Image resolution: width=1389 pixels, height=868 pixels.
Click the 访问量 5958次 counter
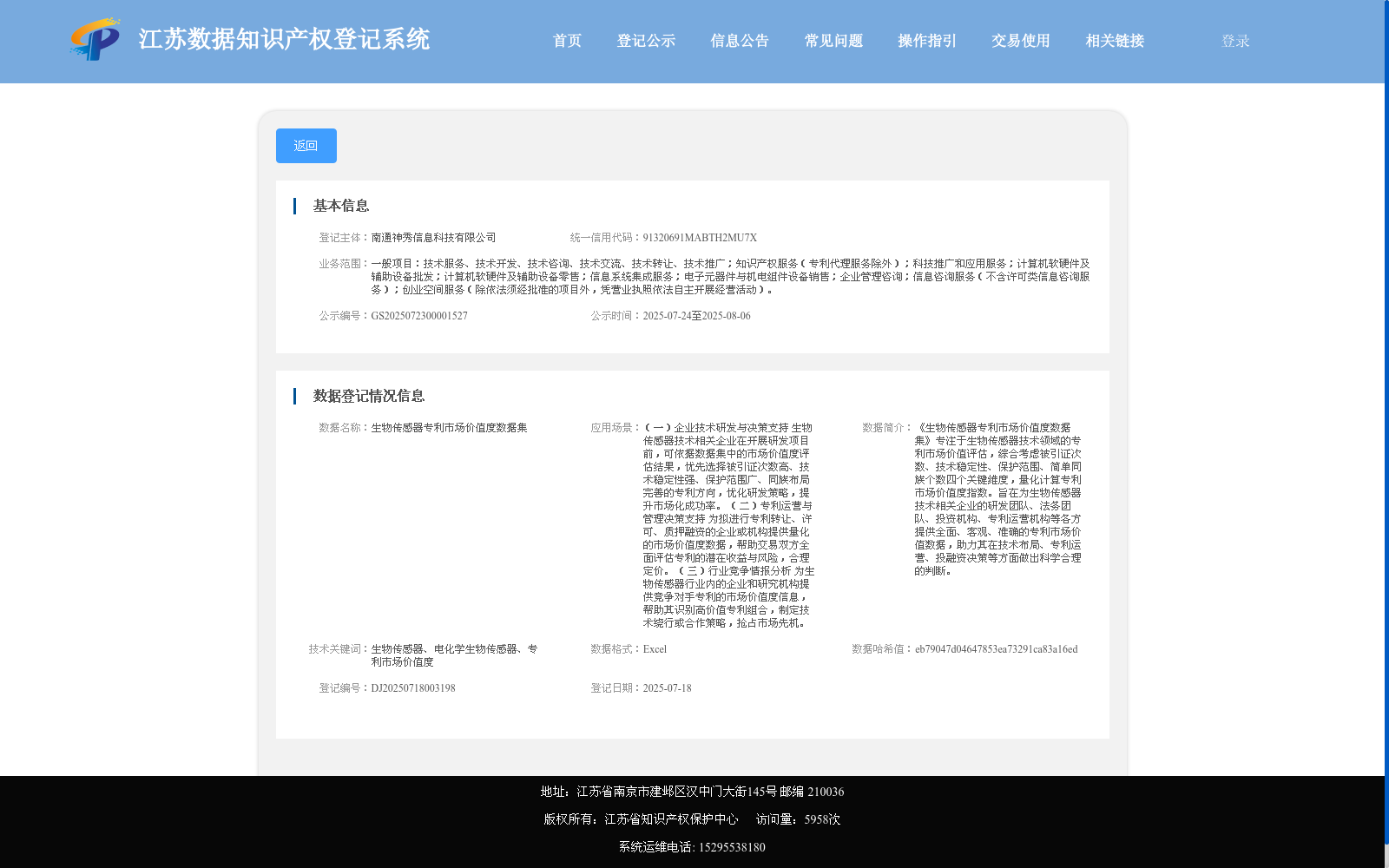798,819
